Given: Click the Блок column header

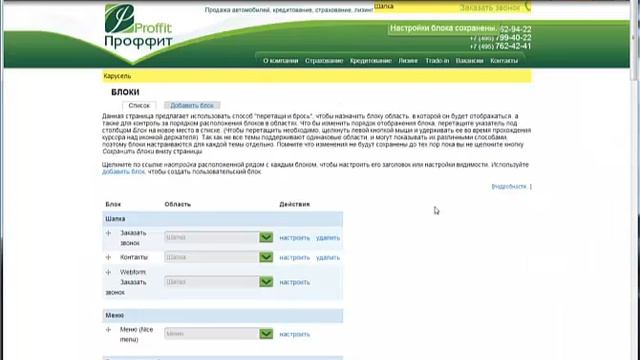Looking at the screenshot, I should tap(113, 204).
